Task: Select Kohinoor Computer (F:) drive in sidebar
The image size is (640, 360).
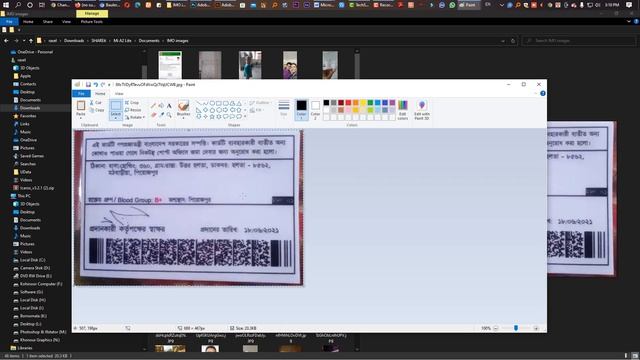Action: (41, 284)
